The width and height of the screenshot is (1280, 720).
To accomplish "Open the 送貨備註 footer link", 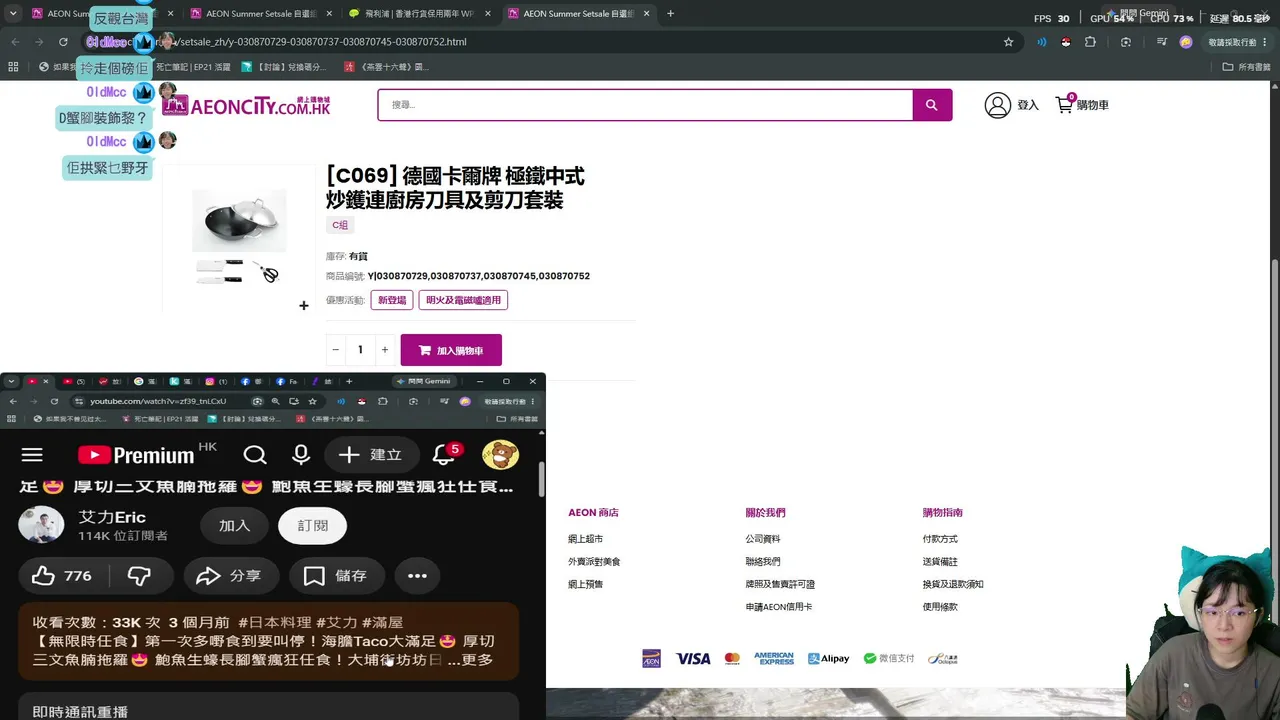I will pyautogui.click(x=940, y=562).
